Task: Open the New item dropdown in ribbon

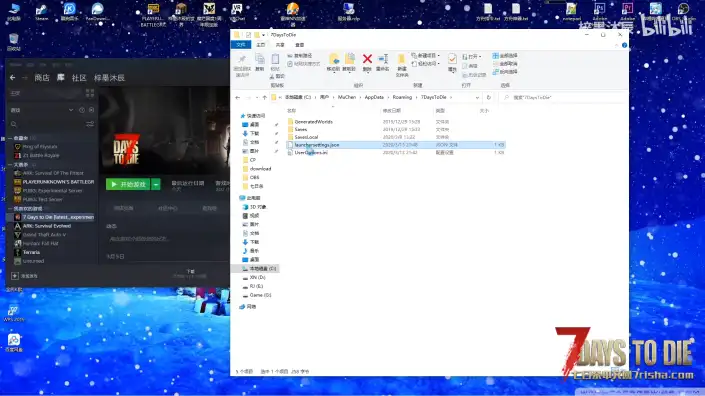Action: (x=426, y=56)
